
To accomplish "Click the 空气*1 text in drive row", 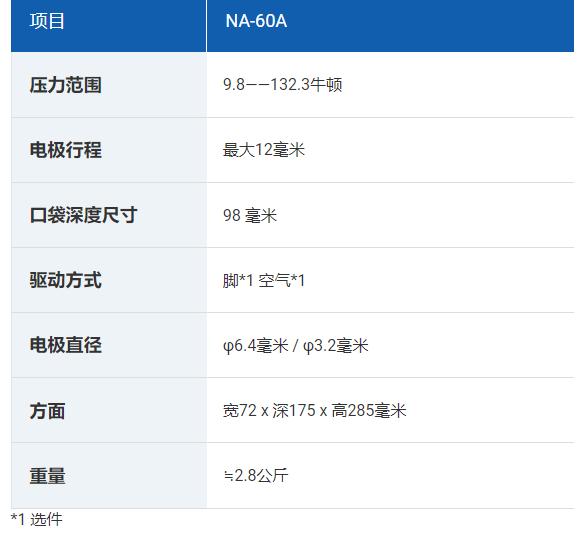I will (x=282, y=281).
